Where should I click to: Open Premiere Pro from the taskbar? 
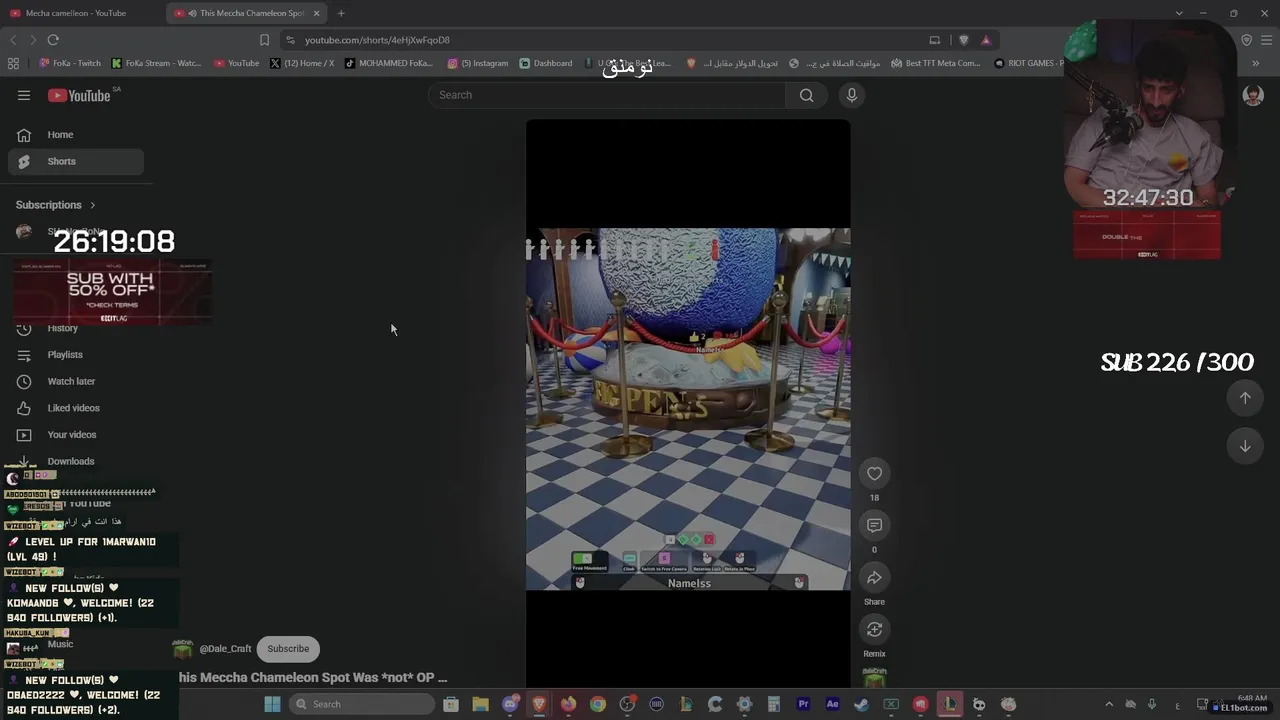(x=803, y=704)
